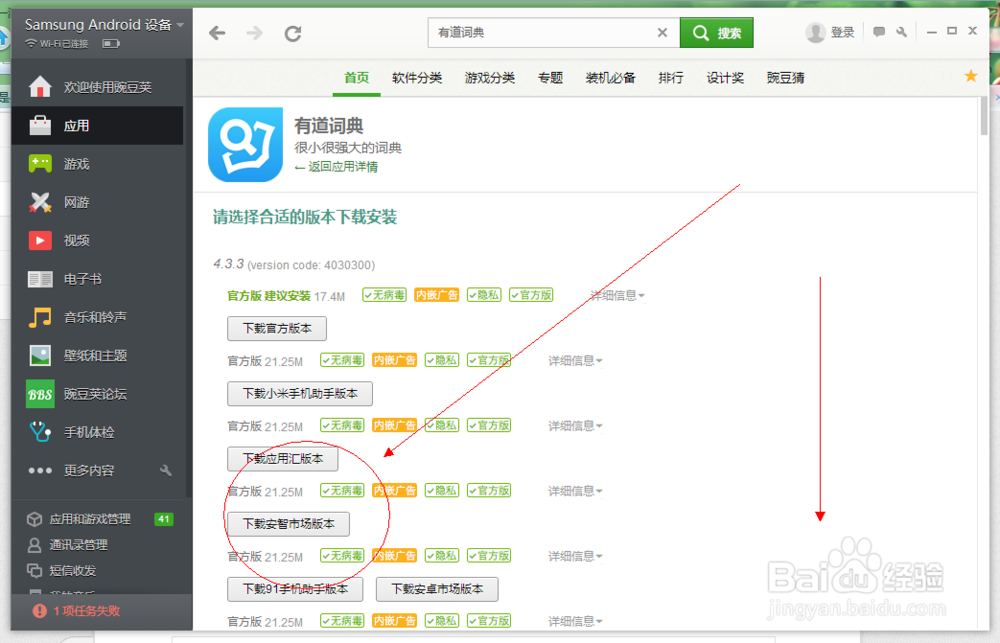Viewport: 1000px width, 643px height.
Task: Reload the page with refresh icon
Action: click(x=293, y=33)
